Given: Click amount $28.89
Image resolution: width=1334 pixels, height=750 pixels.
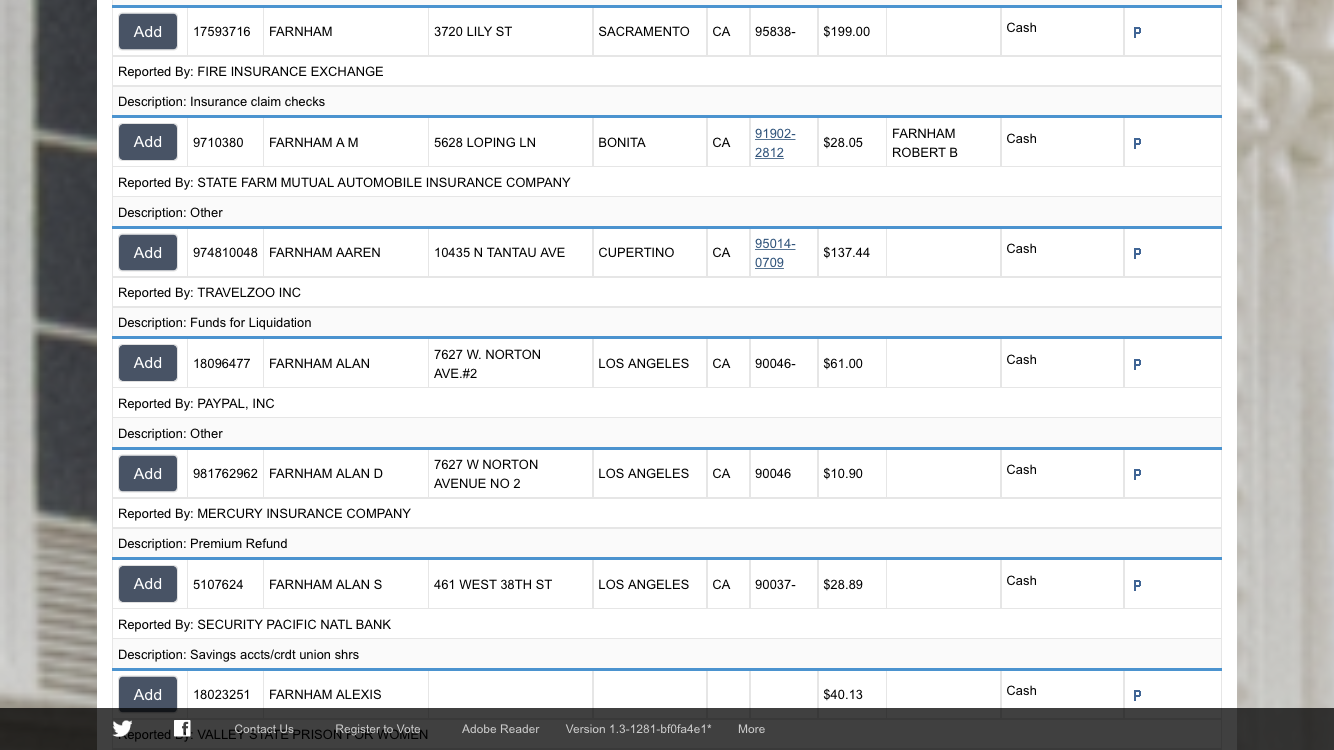Looking at the screenshot, I should pos(843,585).
